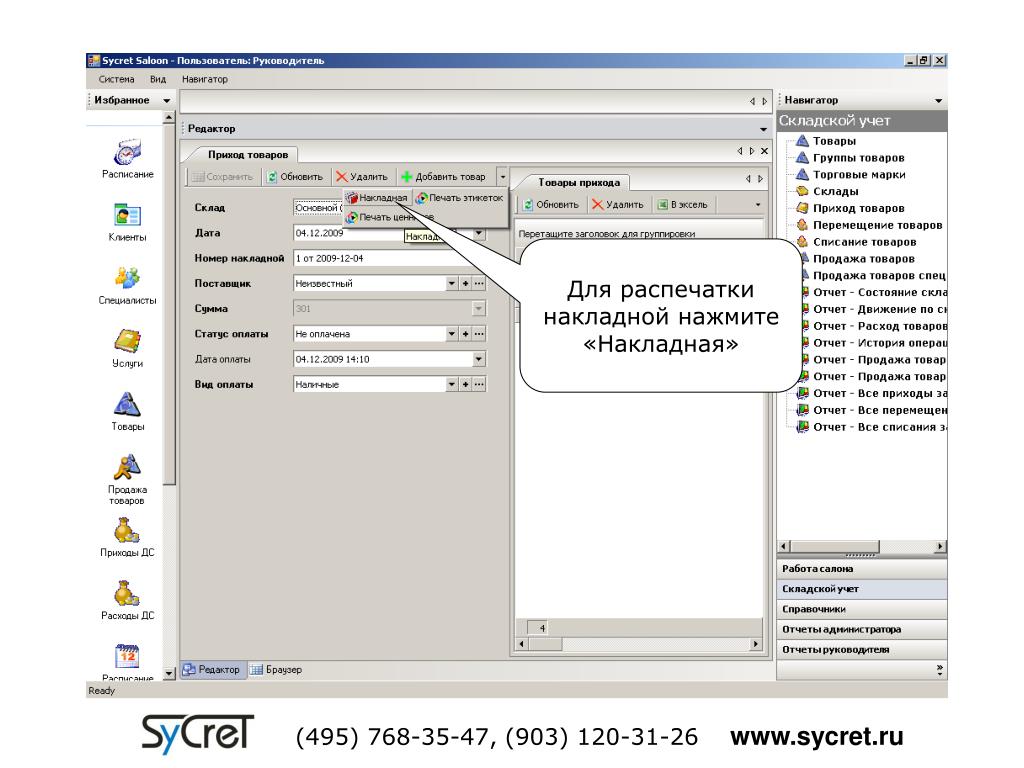1024x768 pixels.
Task: Click Номер накладной input field
Action: coord(389,259)
